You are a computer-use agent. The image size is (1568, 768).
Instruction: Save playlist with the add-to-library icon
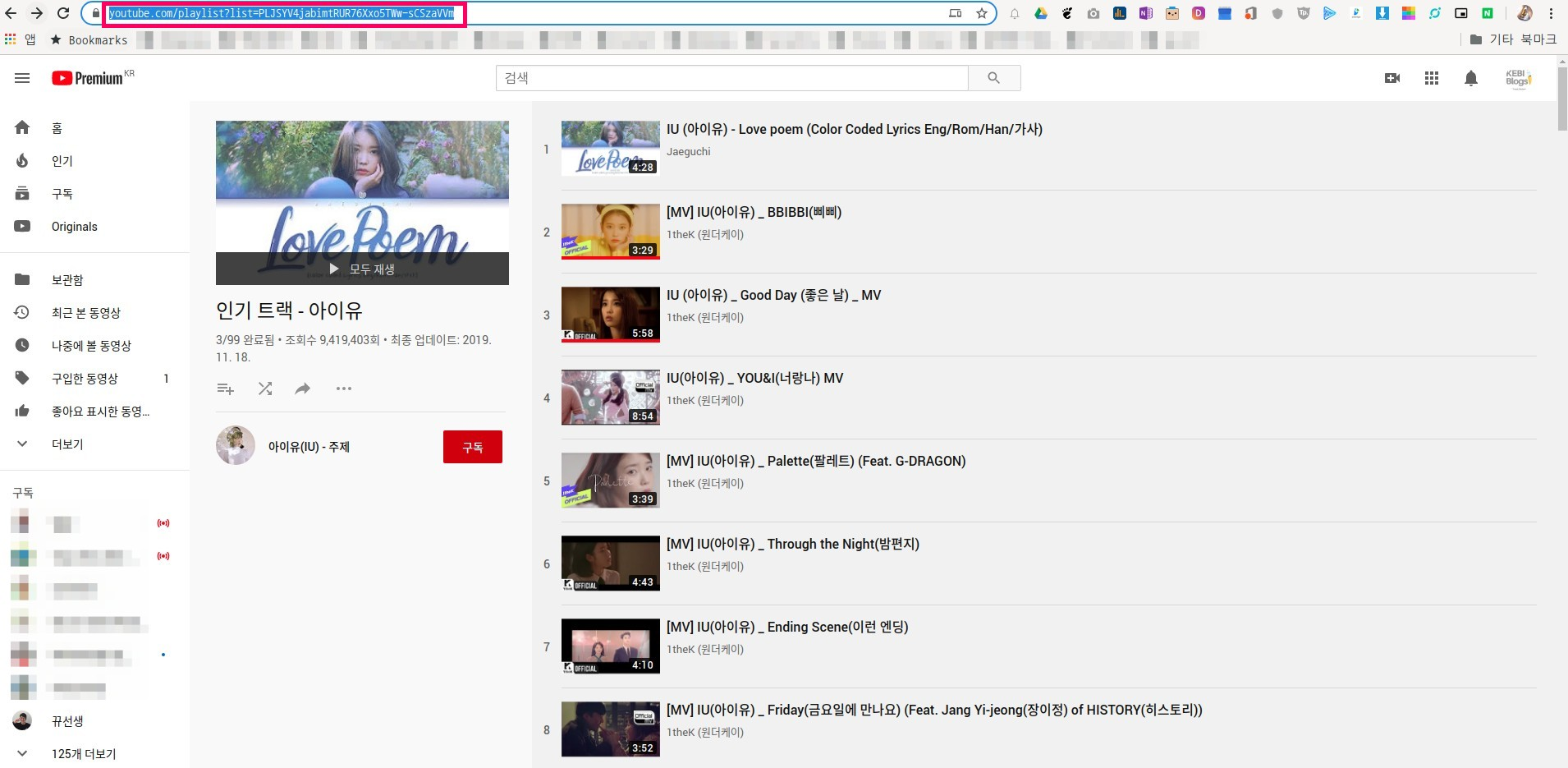(226, 389)
